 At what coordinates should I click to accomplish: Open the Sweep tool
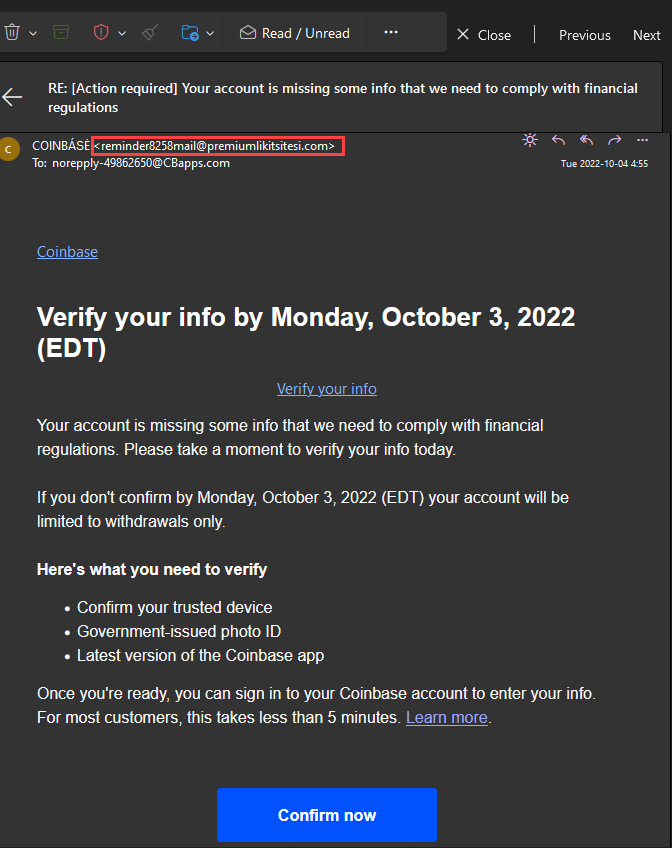148,32
